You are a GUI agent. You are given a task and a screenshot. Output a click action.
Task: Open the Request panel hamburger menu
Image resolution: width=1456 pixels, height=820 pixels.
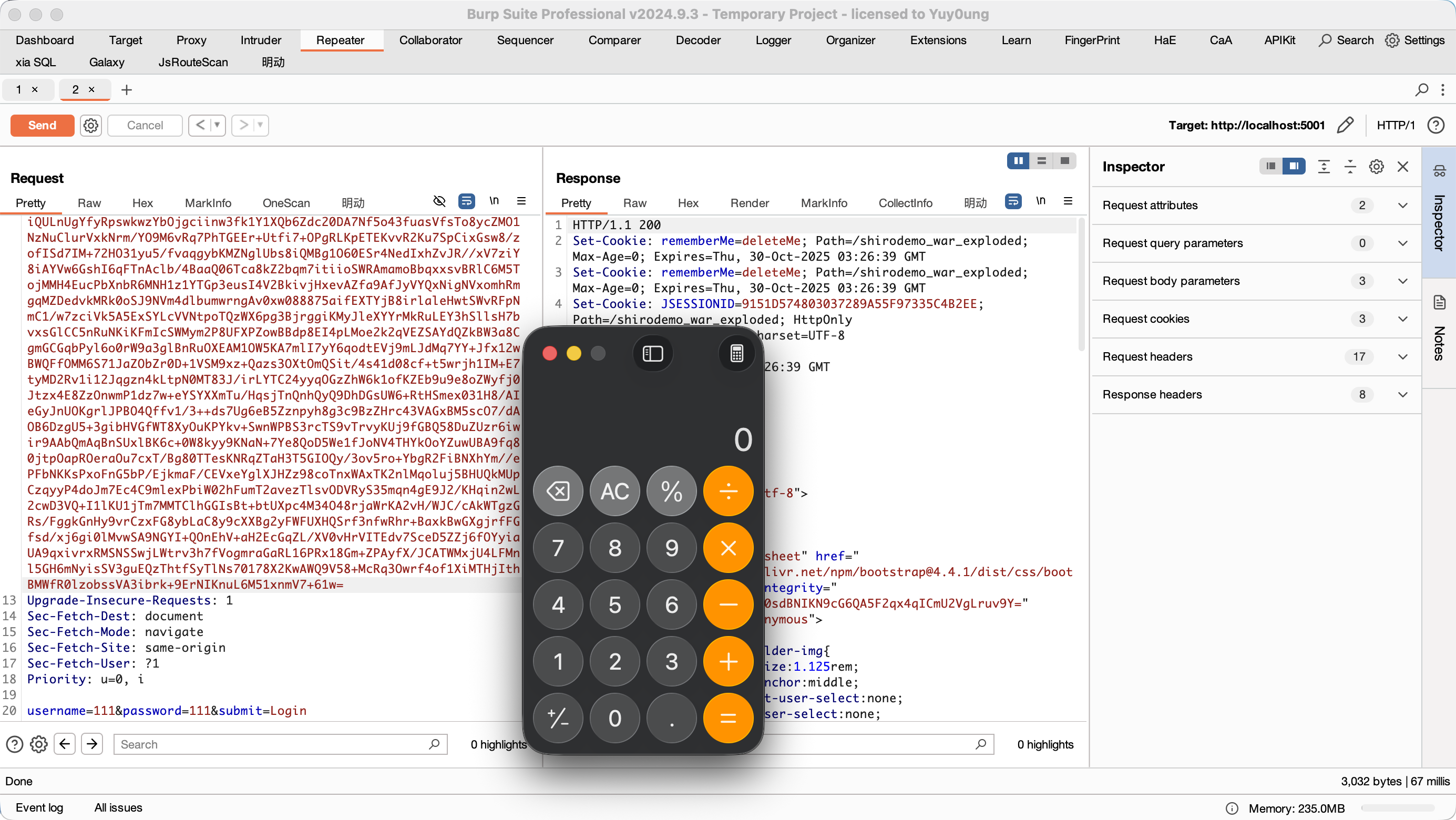pos(521,201)
